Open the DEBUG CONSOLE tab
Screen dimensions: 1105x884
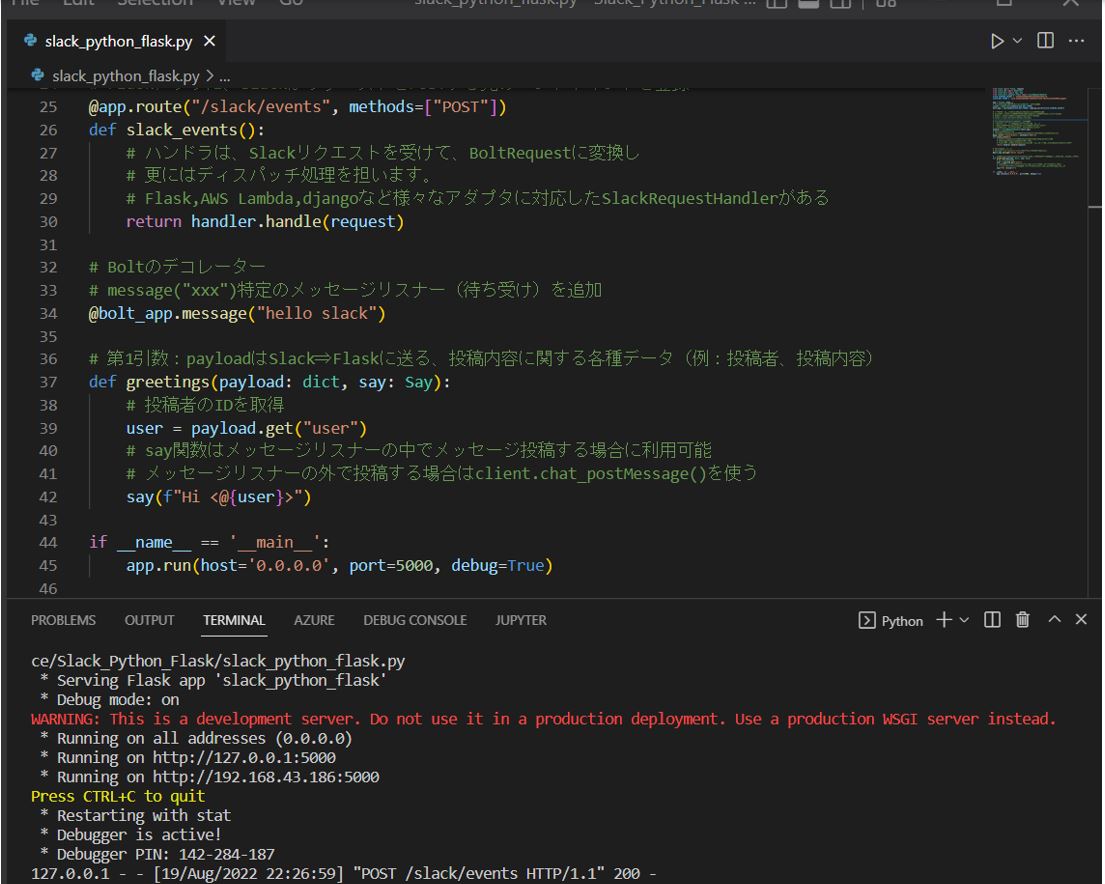pyautogui.click(x=415, y=620)
